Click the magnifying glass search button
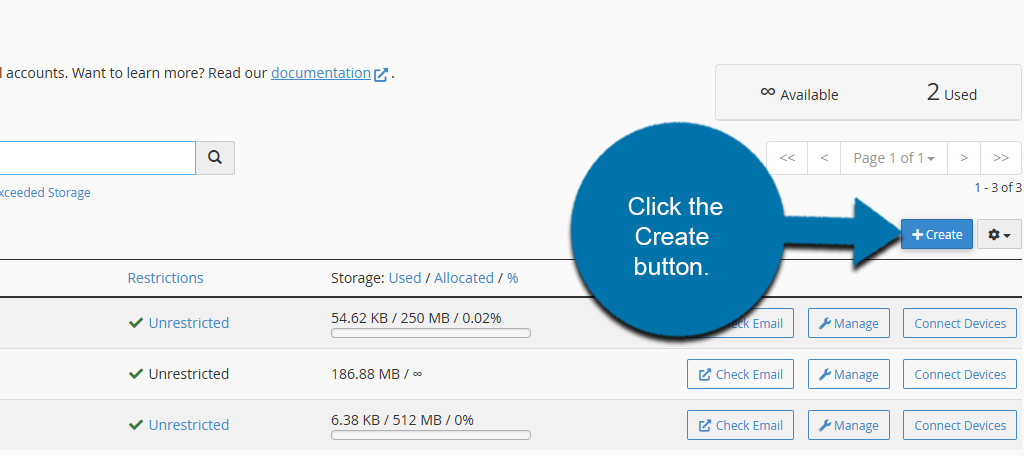 [x=214, y=158]
